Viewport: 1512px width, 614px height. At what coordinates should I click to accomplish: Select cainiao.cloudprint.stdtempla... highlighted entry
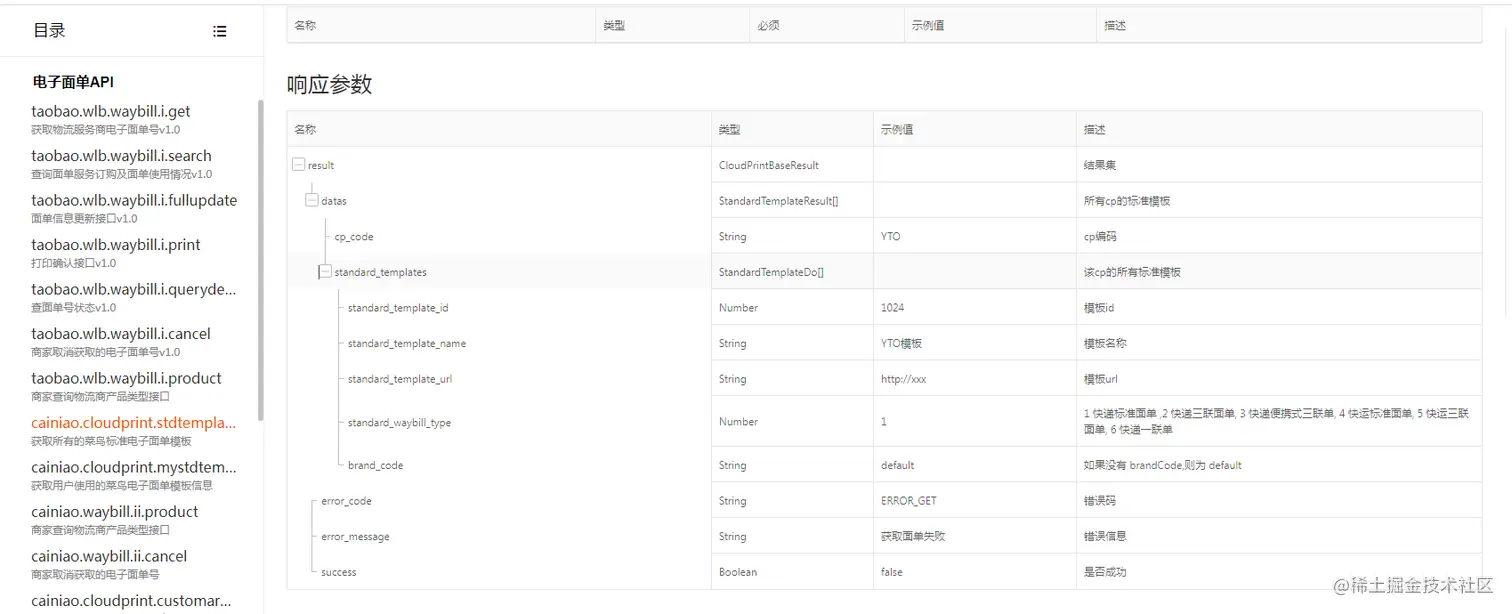[x=134, y=422]
